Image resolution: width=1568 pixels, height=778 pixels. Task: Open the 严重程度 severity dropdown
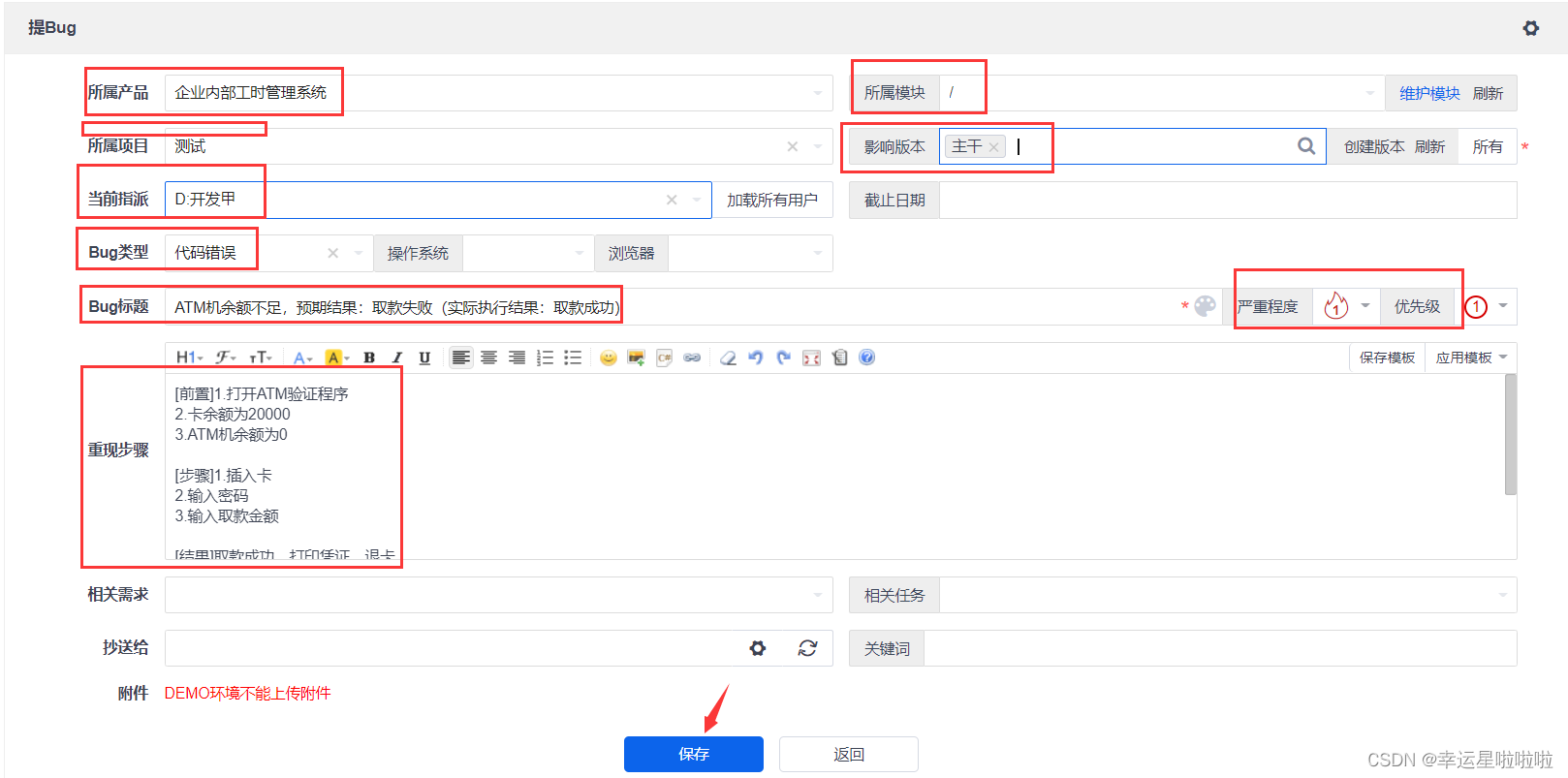pyautogui.click(x=1347, y=306)
